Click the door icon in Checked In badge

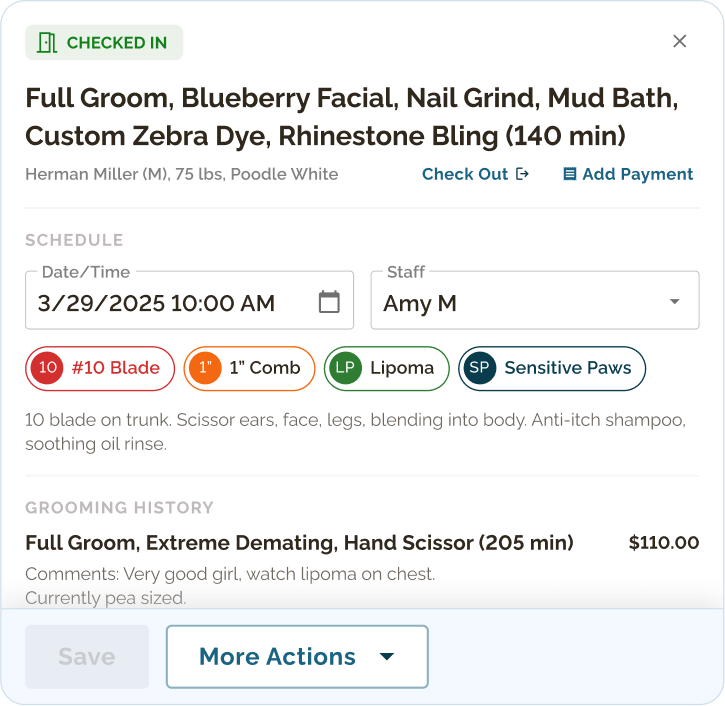pos(47,43)
